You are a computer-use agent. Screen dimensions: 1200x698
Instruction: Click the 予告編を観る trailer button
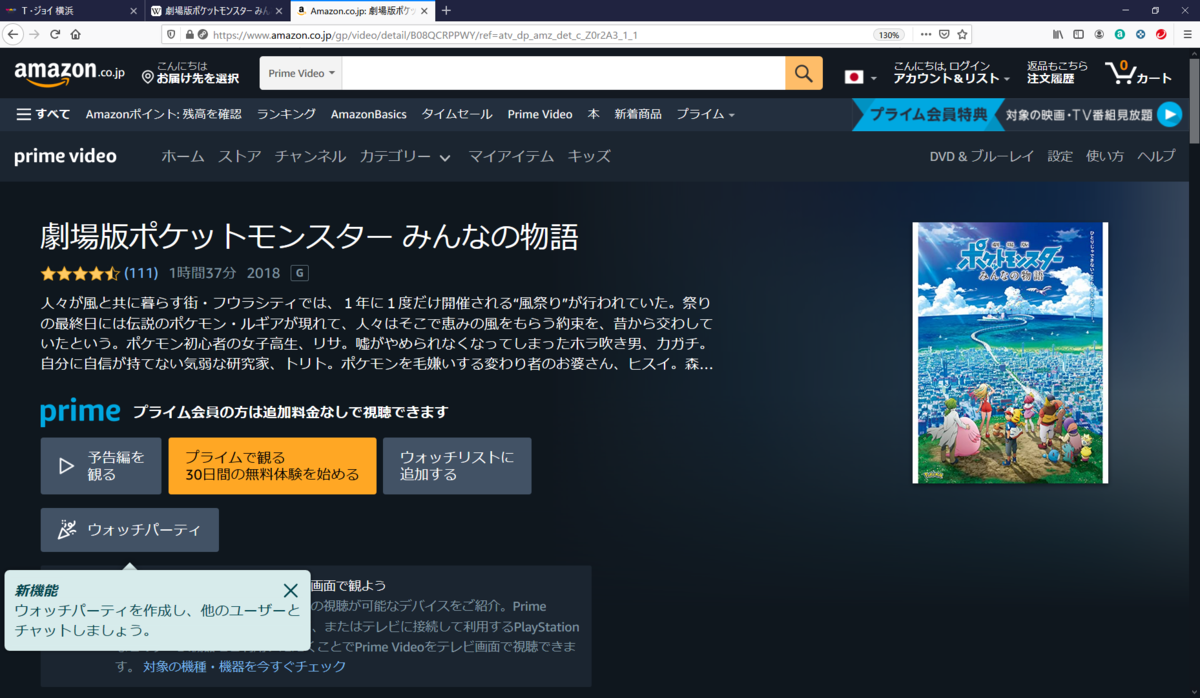pyautogui.click(x=101, y=466)
